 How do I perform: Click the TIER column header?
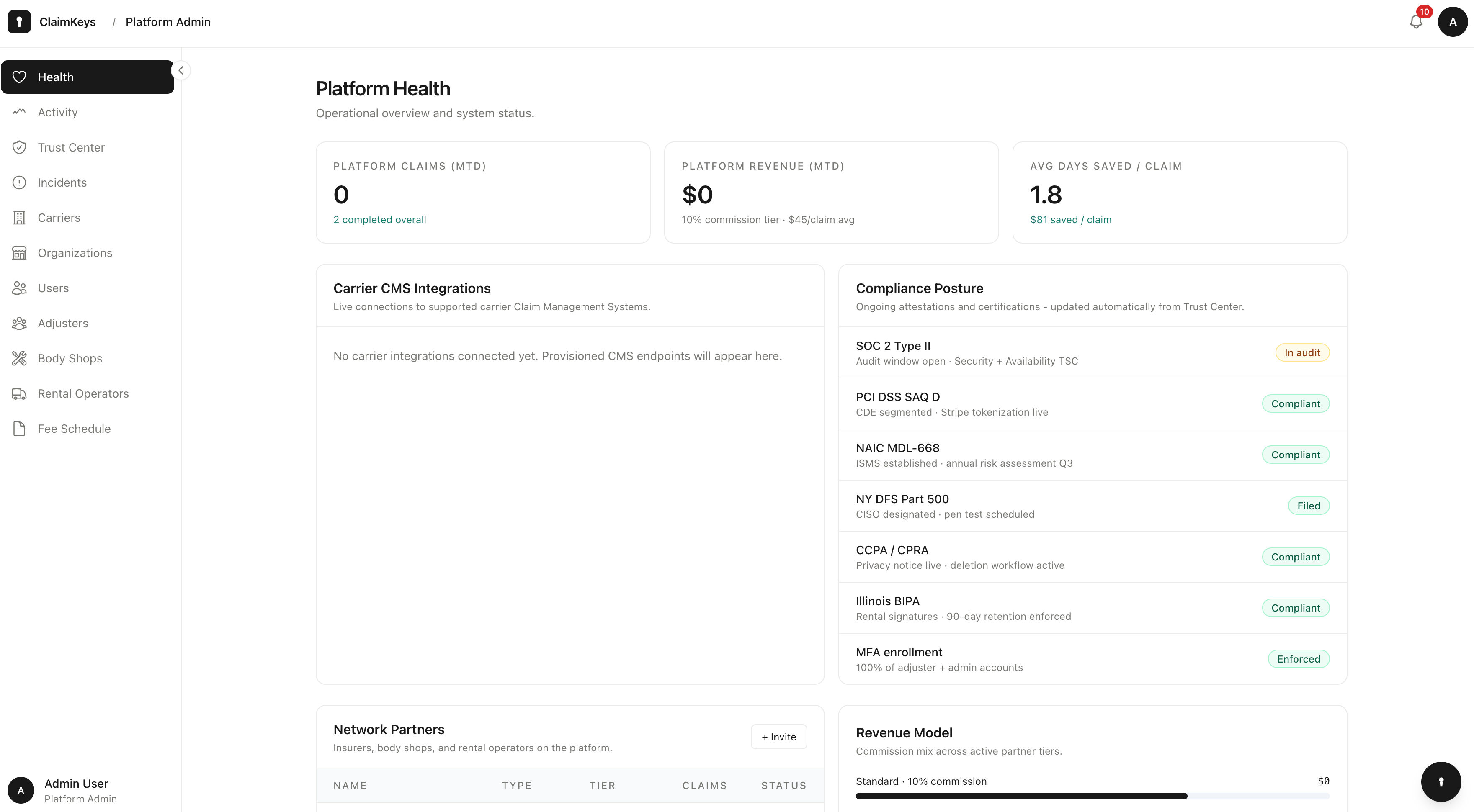pos(603,785)
